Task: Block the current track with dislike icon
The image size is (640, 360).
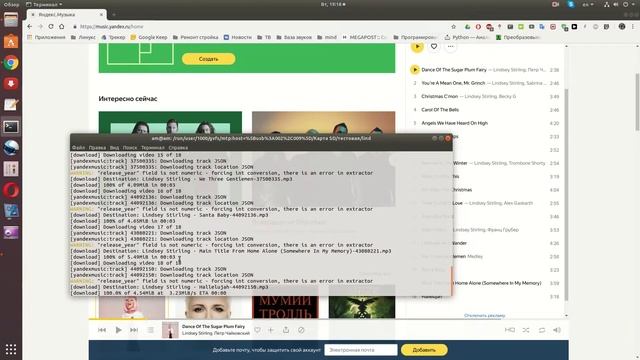Action: (301, 330)
